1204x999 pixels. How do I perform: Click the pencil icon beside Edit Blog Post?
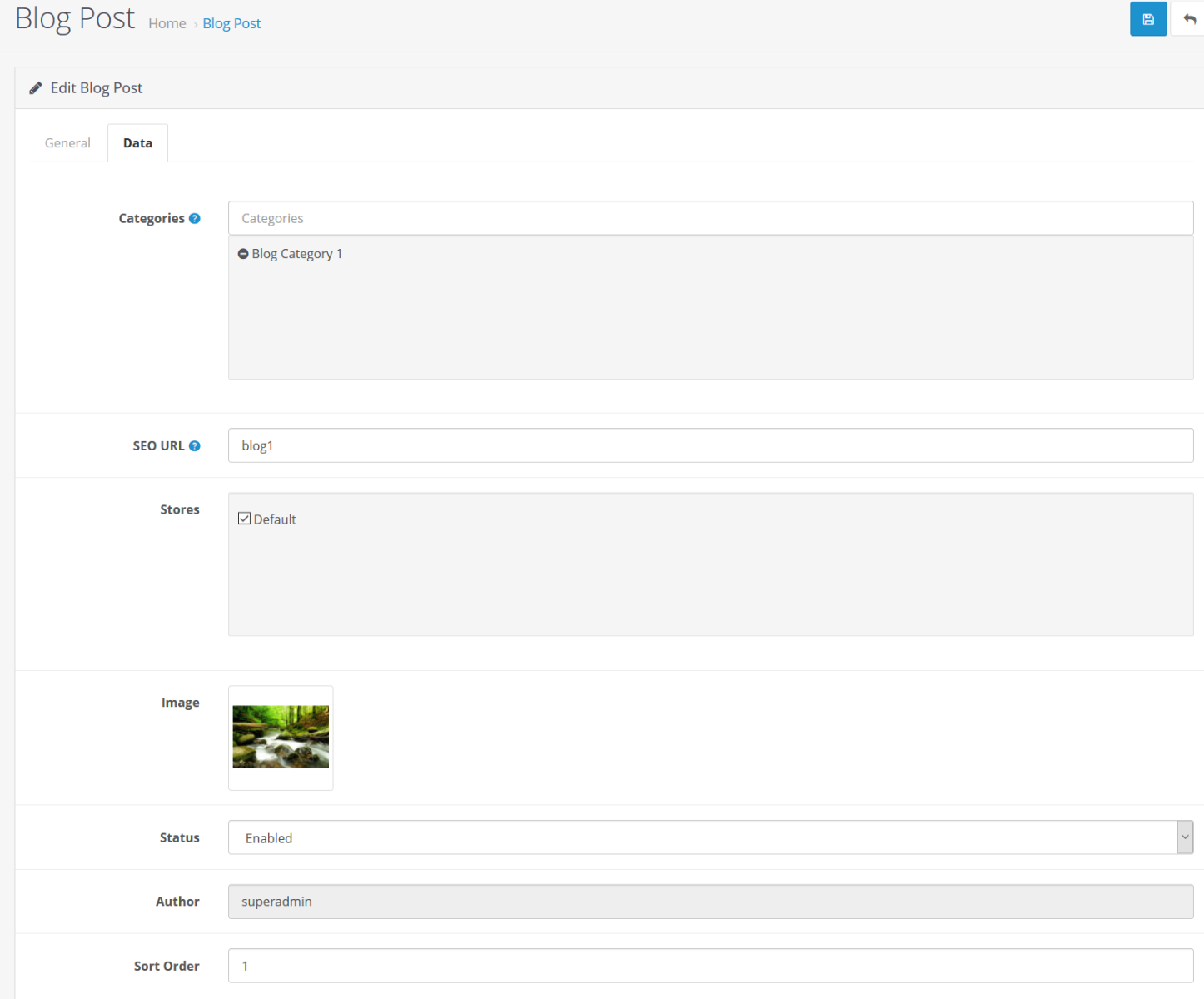(36, 87)
